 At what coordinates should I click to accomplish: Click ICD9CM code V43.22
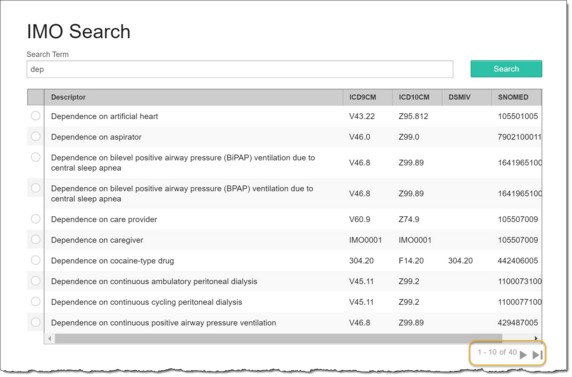pyautogui.click(x=362, y=116)
